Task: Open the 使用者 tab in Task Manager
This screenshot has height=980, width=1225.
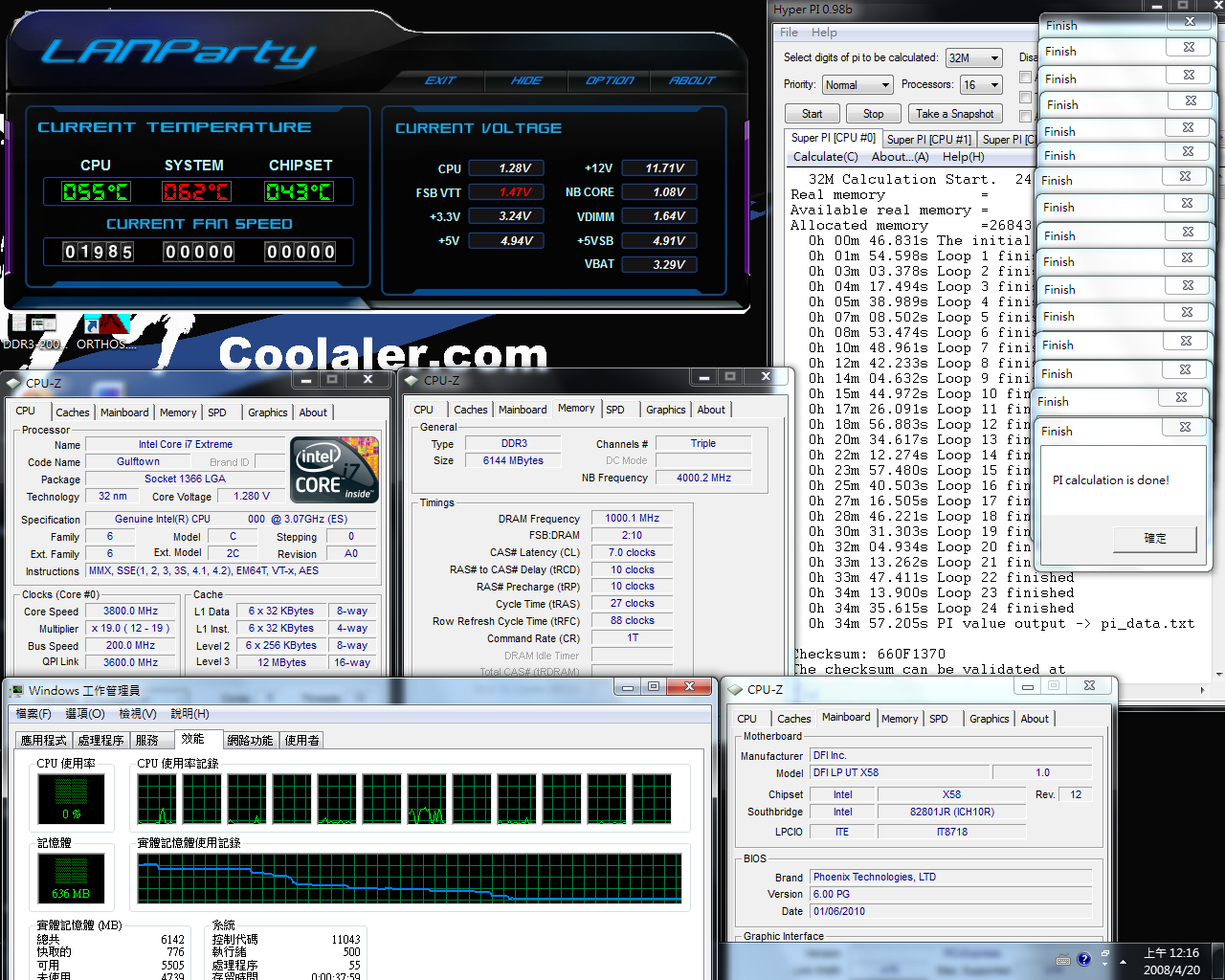Action: (x=302, y=741)
